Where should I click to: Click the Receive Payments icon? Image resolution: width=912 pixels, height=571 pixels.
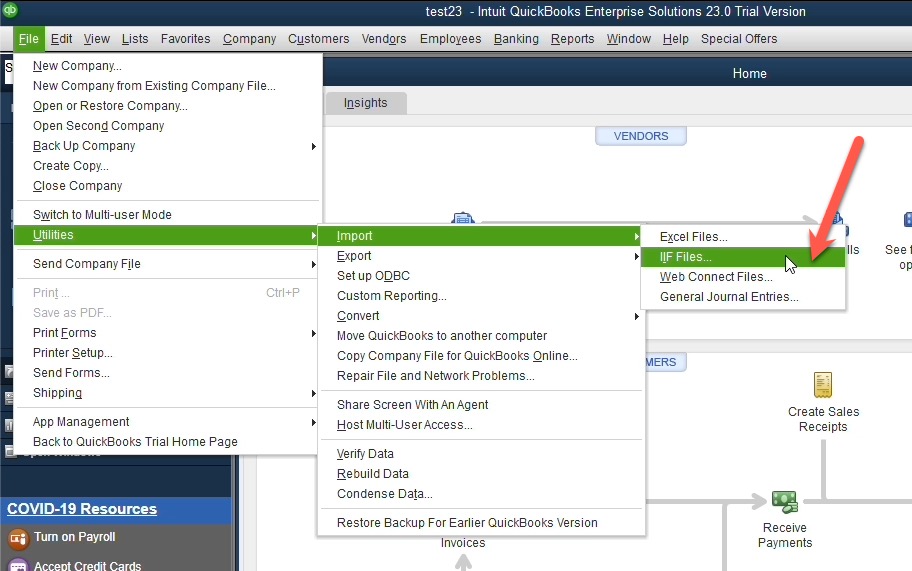[785, 501]
